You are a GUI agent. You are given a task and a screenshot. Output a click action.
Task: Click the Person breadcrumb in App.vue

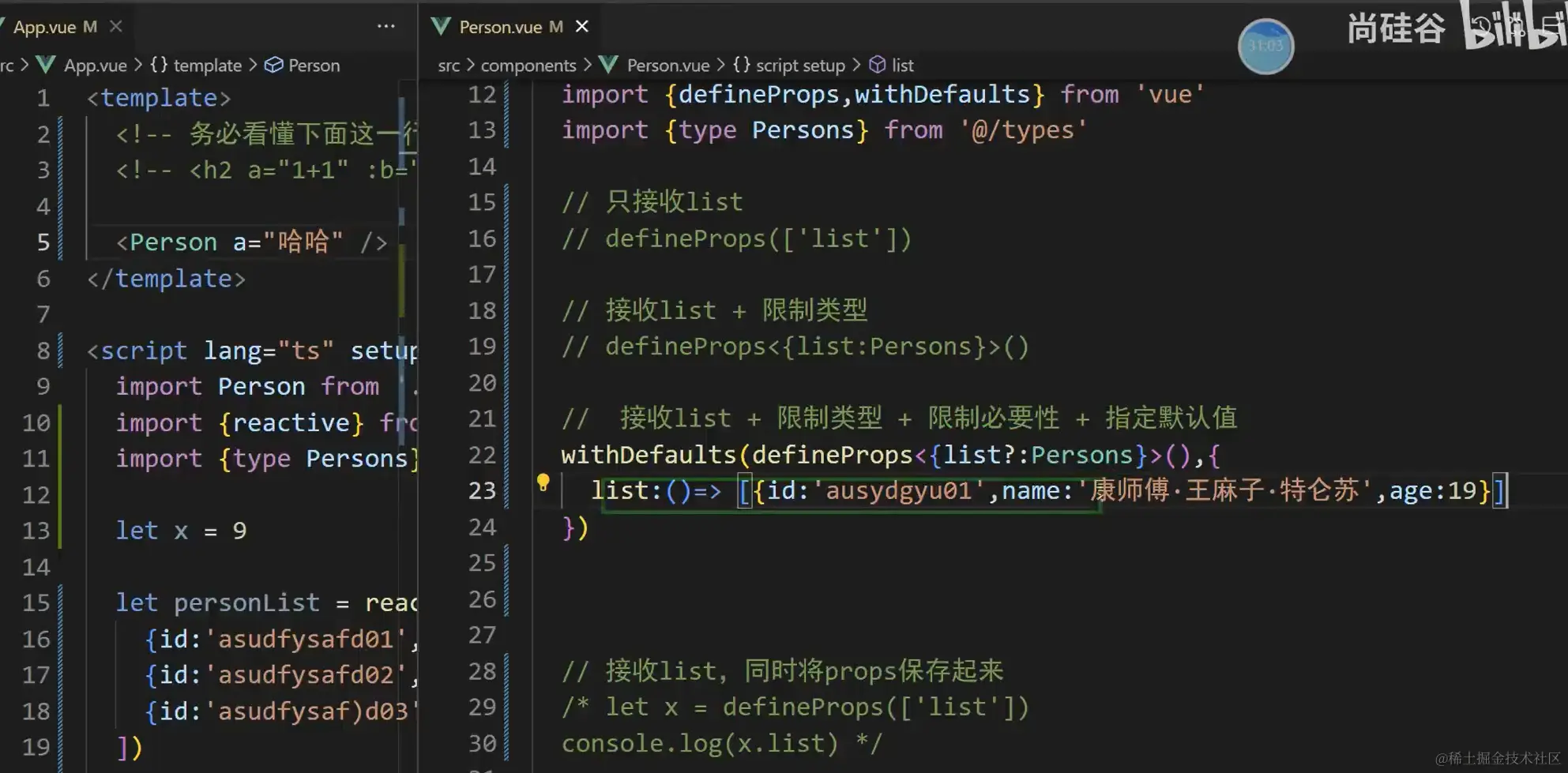[314, 66]
